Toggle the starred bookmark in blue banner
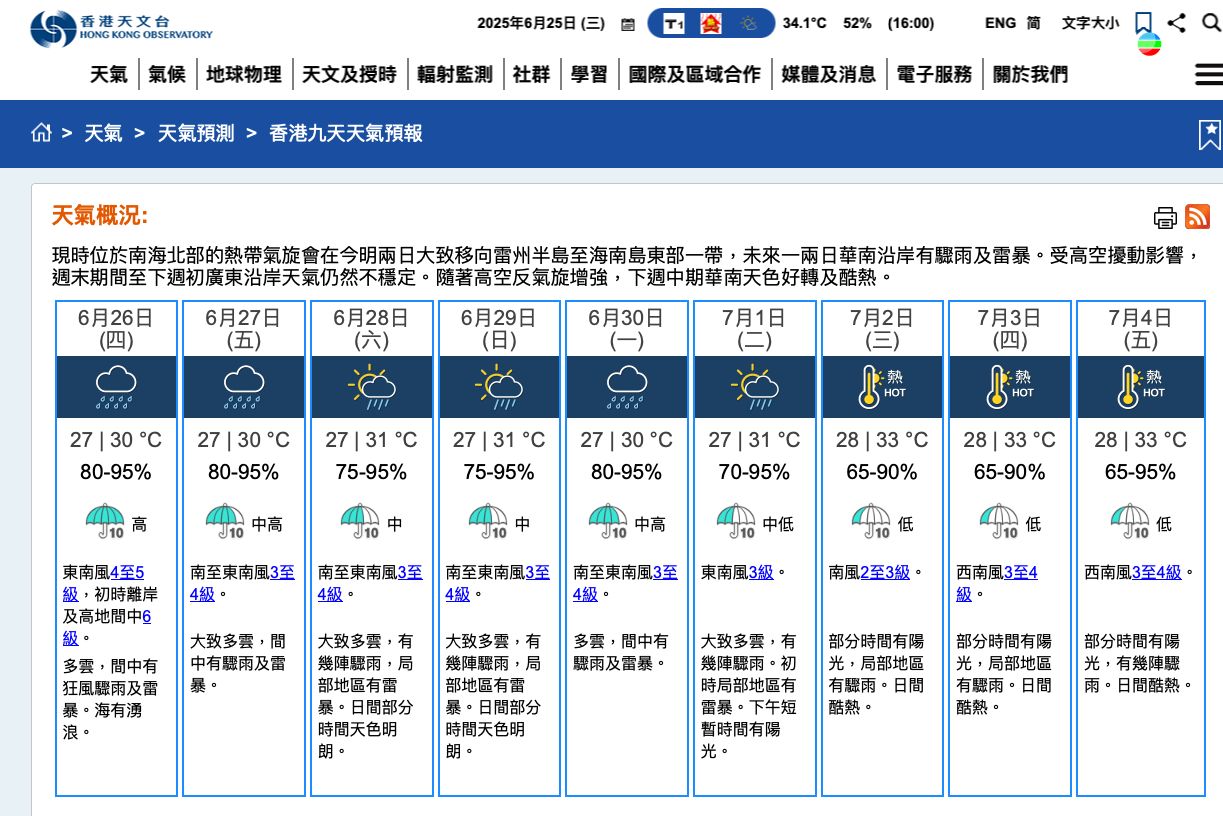Viewport: 1223px width, 816px height. point(1209,134)
